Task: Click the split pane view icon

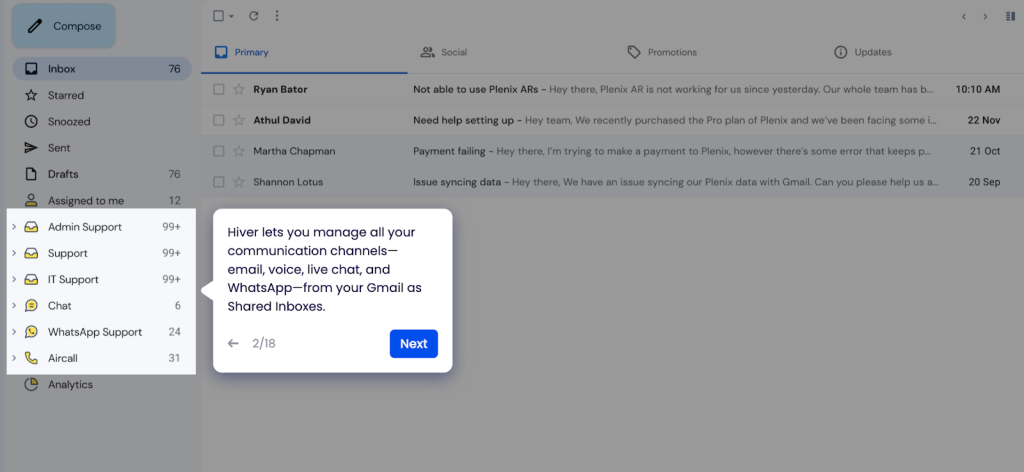Action: click(1010, 16)
